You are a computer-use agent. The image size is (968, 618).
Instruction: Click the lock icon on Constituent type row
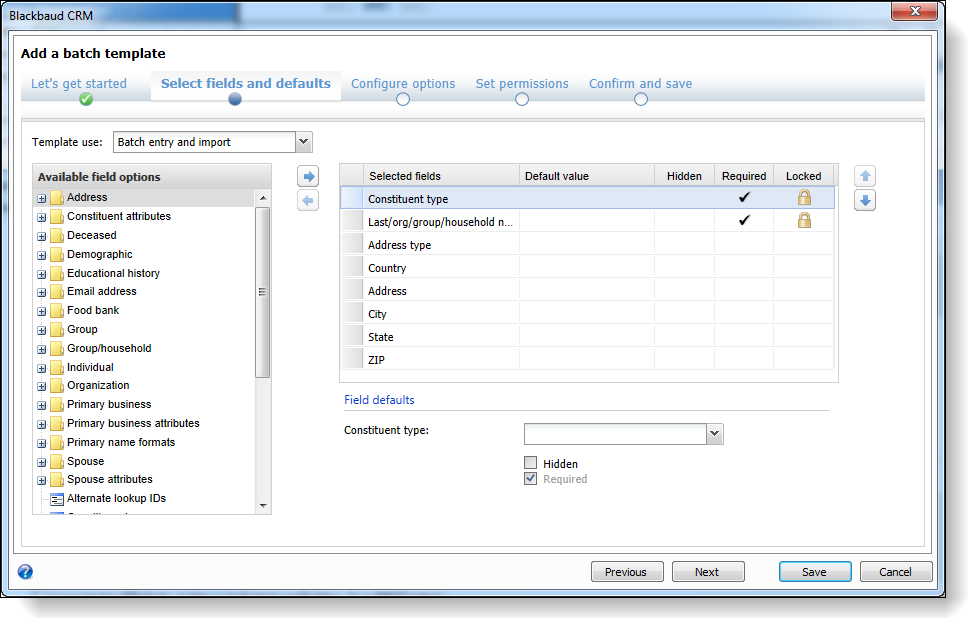[804, 198]
